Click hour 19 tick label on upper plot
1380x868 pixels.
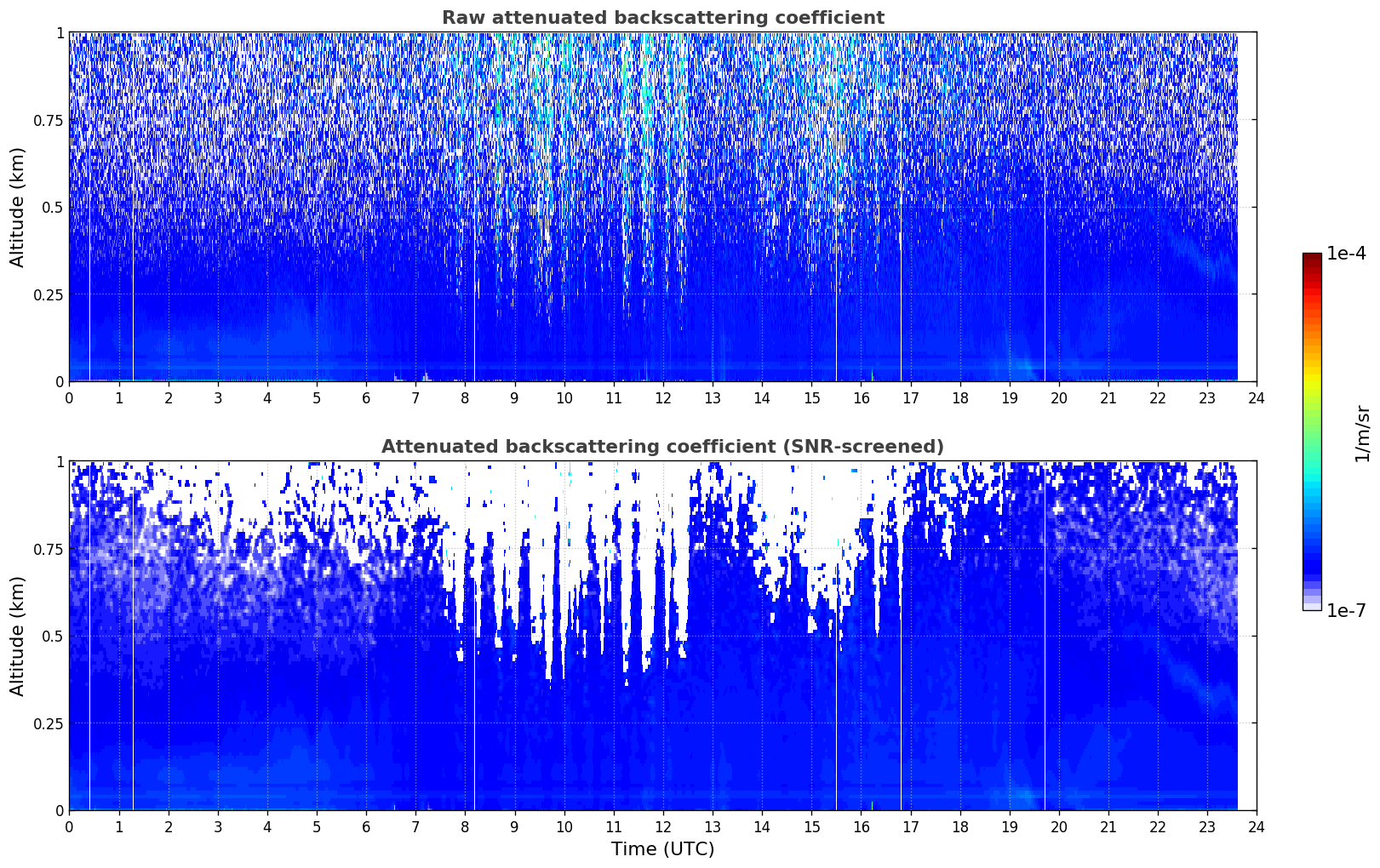(x=1009, y=397)
